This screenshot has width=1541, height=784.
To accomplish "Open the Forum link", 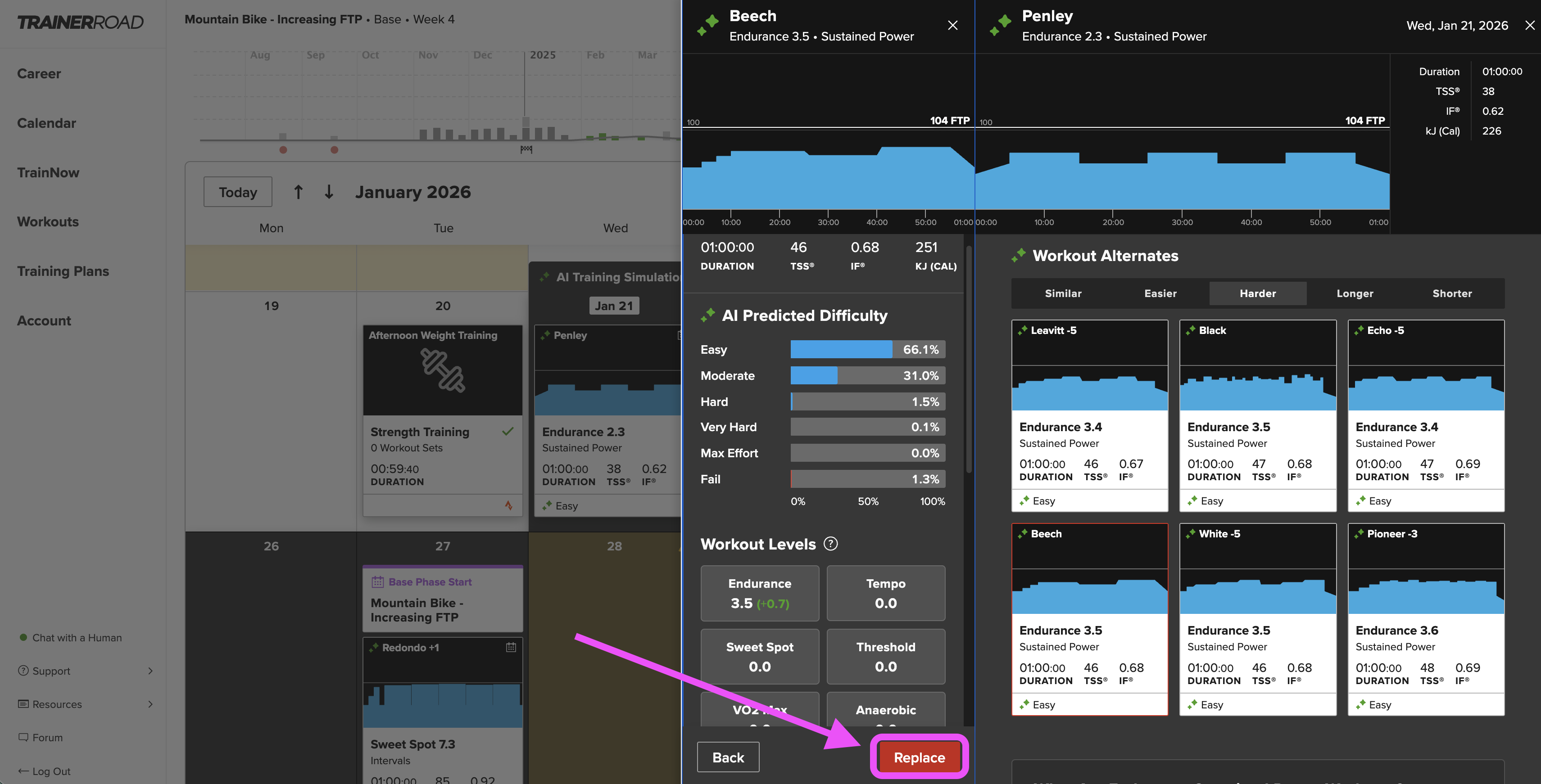I will 47,737.
